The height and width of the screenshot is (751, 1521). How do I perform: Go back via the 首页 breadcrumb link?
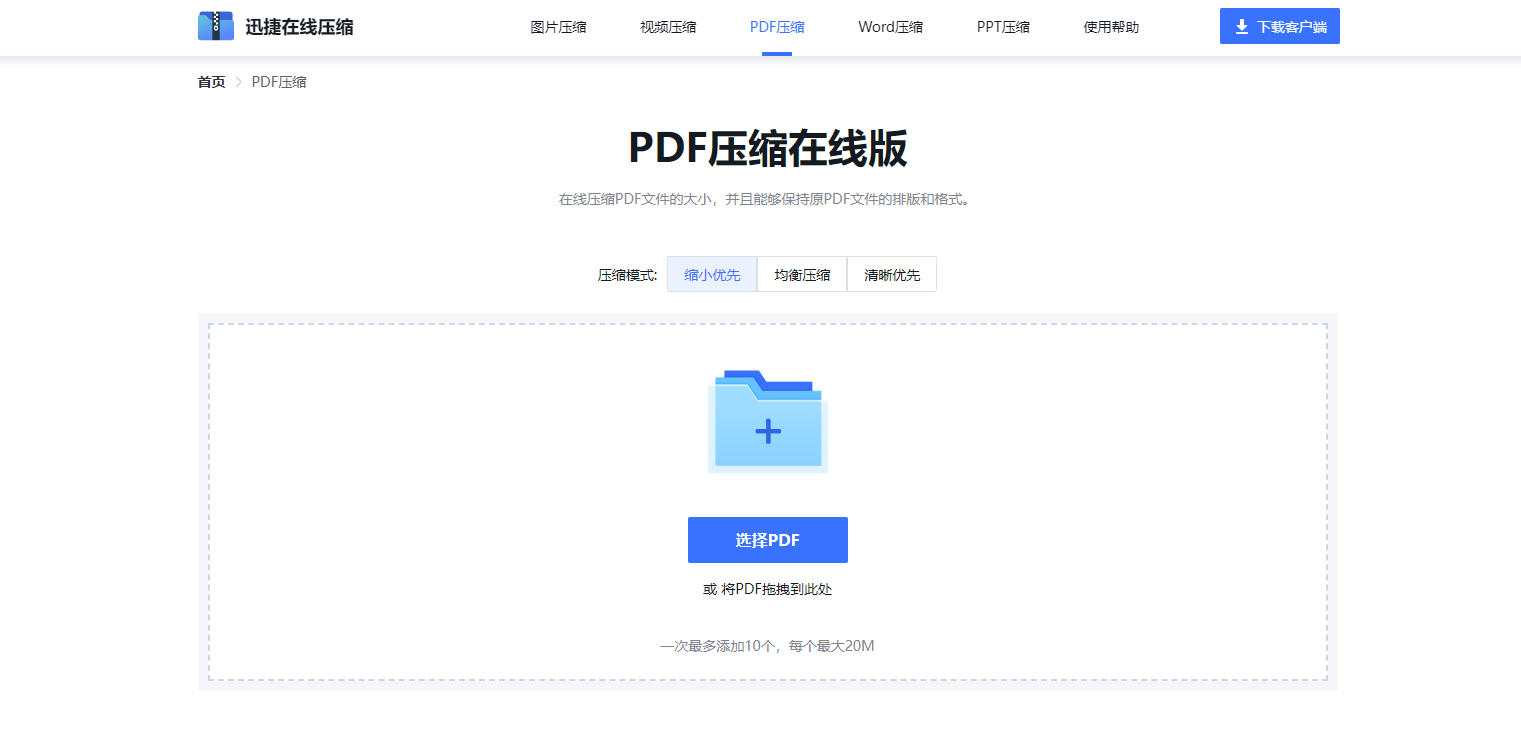(x=211, y=81)
